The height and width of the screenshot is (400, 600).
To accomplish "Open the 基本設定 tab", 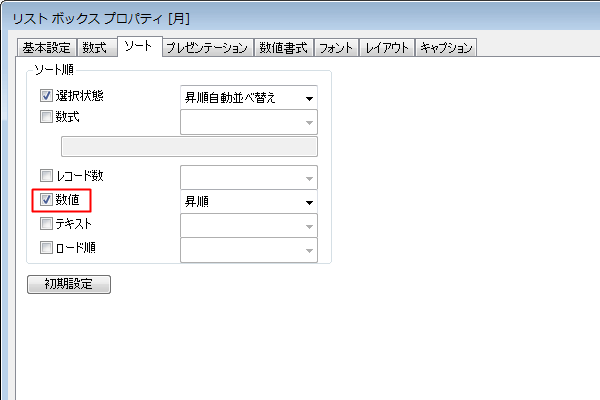I will click(x=46, y=47).
